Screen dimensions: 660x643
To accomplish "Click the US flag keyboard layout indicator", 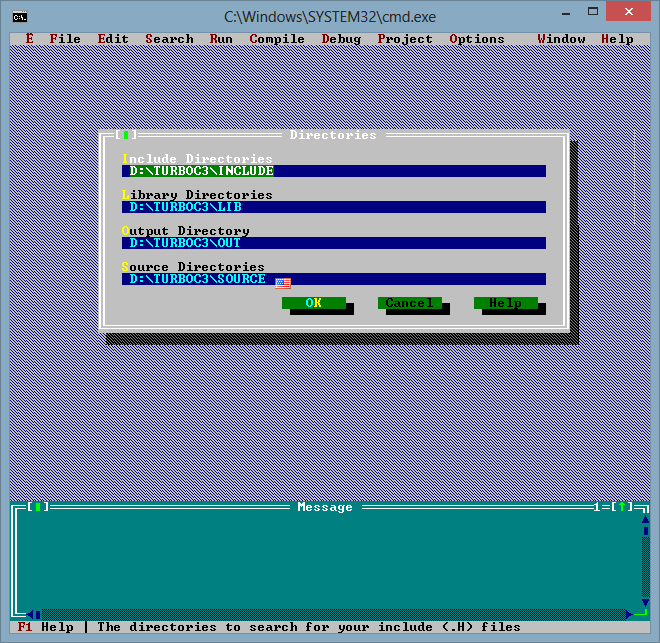I will coord(283,283).
